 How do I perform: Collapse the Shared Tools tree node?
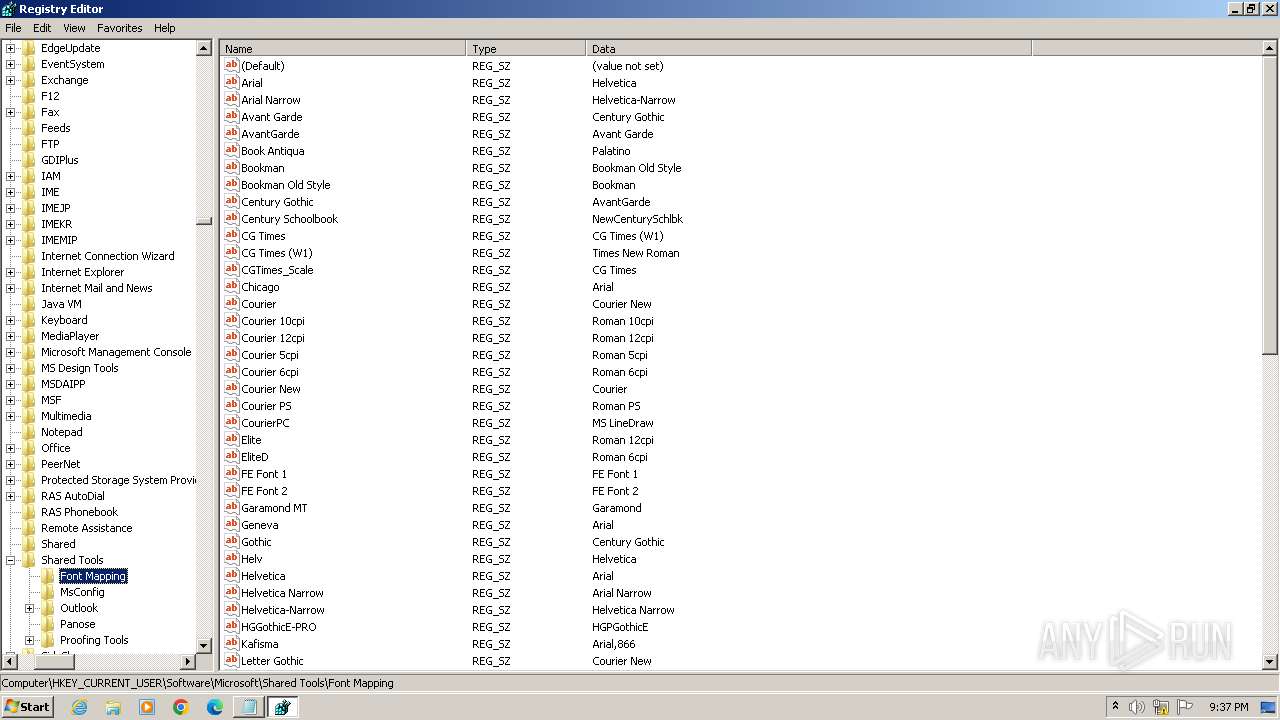[x=11, y=560]
